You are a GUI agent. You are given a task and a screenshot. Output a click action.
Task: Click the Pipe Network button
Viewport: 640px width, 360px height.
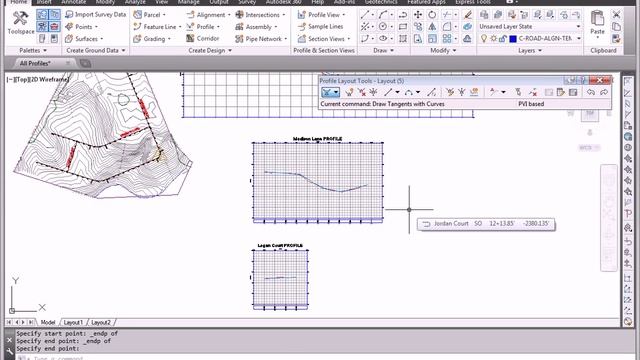point(261,39)
